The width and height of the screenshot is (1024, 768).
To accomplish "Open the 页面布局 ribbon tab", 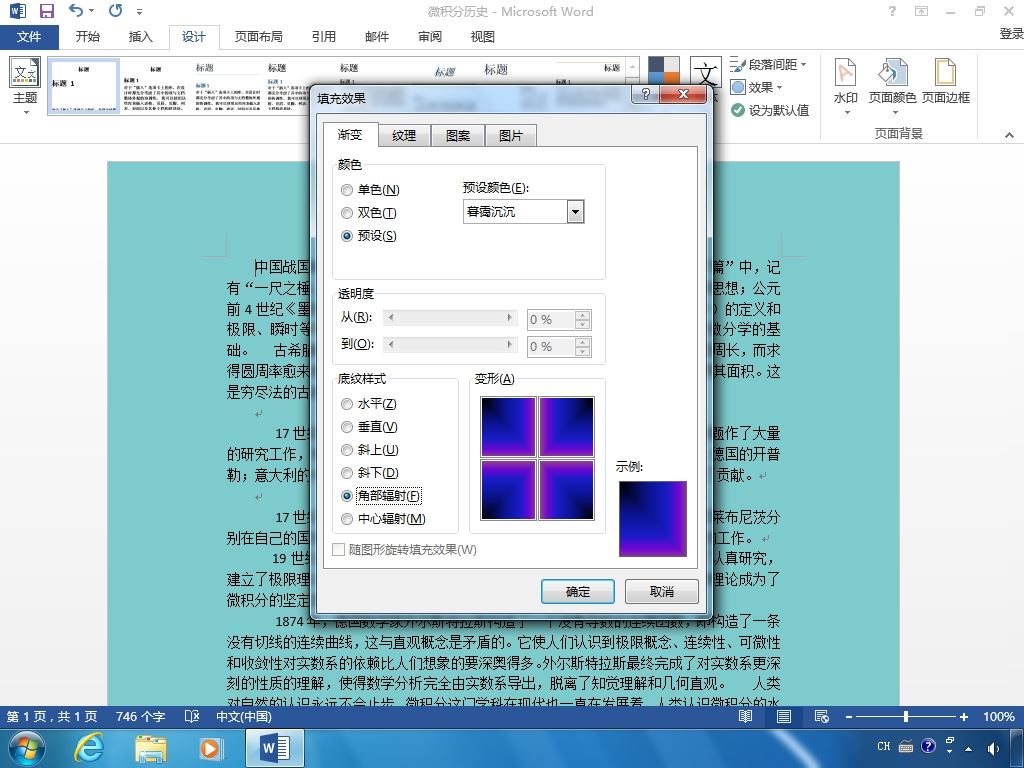I will [x=259, y=37].
